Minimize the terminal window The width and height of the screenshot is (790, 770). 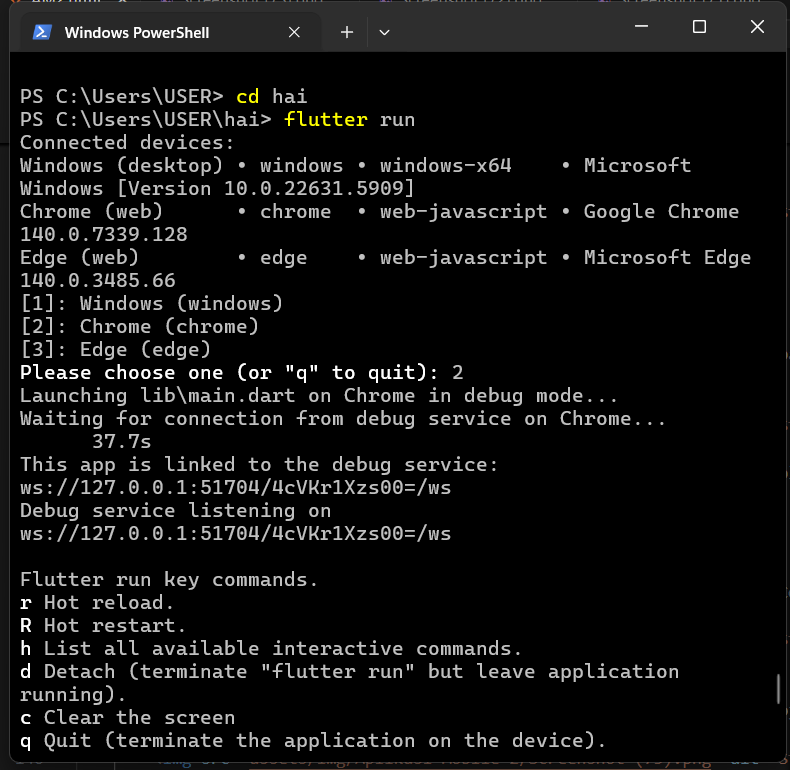coord(641,26)
